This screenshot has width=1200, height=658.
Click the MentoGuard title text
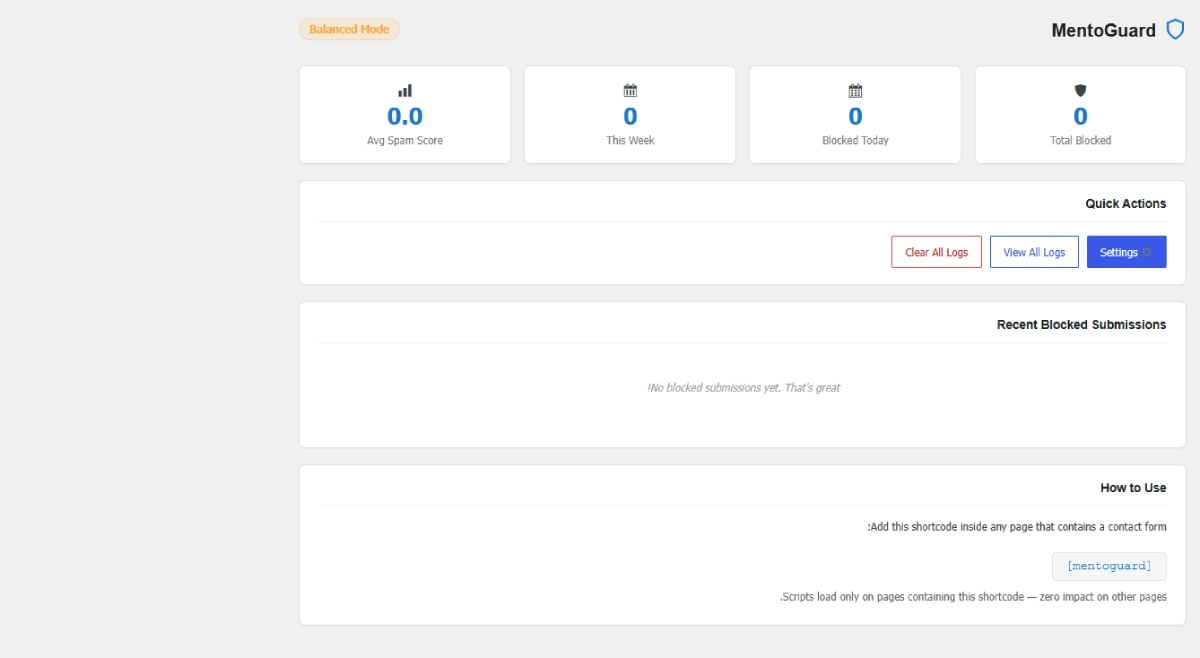1104,31
